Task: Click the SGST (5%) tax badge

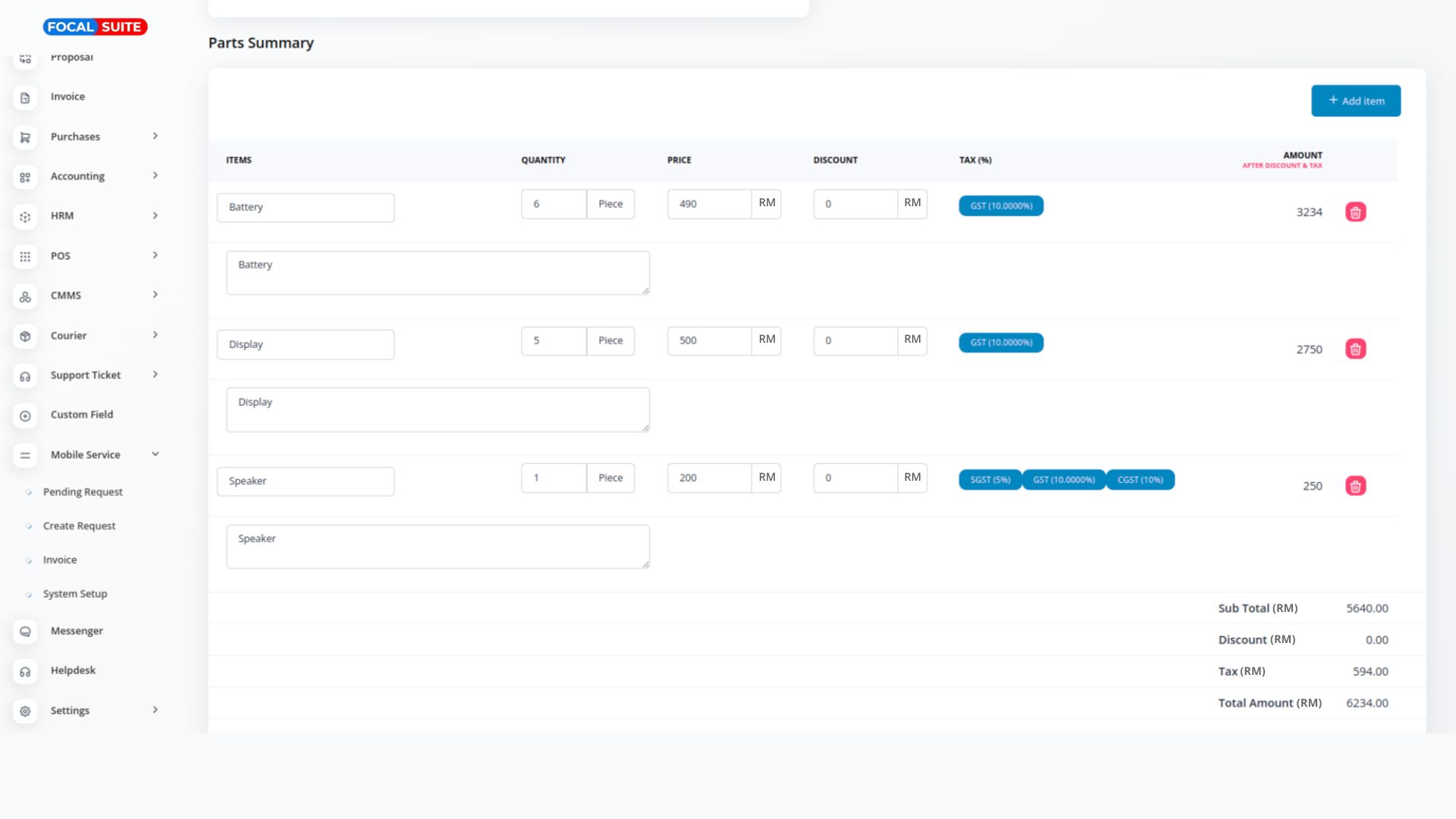Action: (x=990, y=480)
